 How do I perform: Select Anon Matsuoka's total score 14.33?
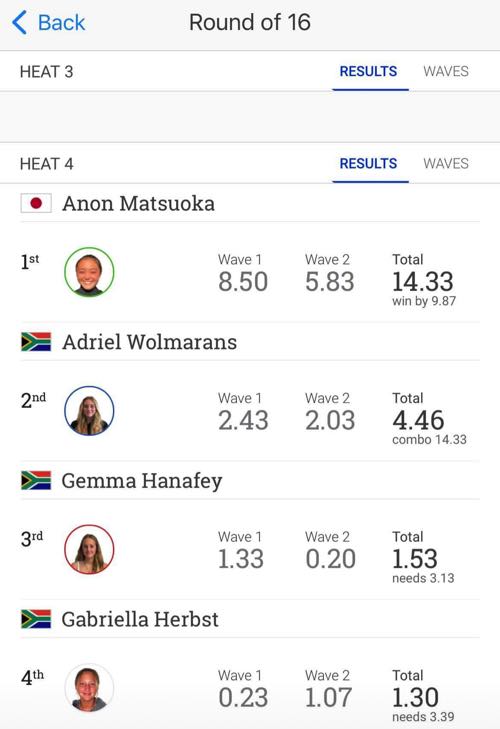click(422, 282)
